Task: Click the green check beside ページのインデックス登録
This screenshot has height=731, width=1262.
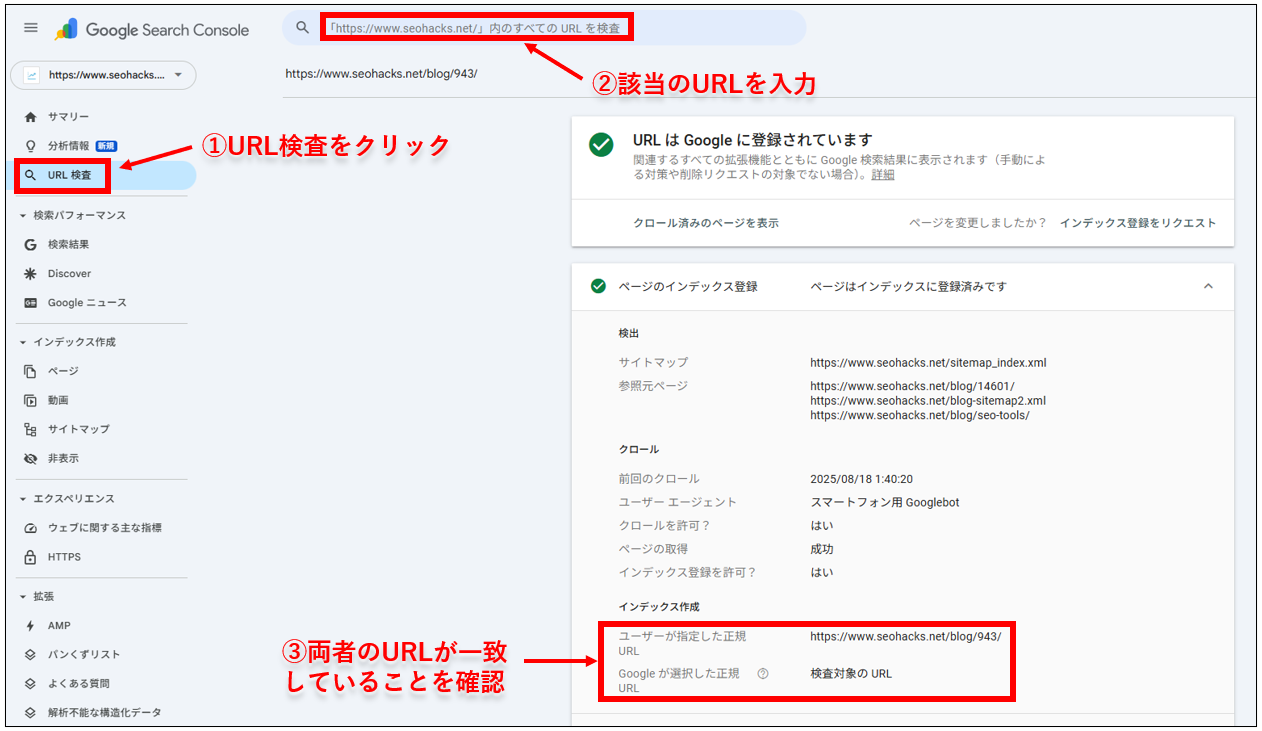Action: (598, 286)
